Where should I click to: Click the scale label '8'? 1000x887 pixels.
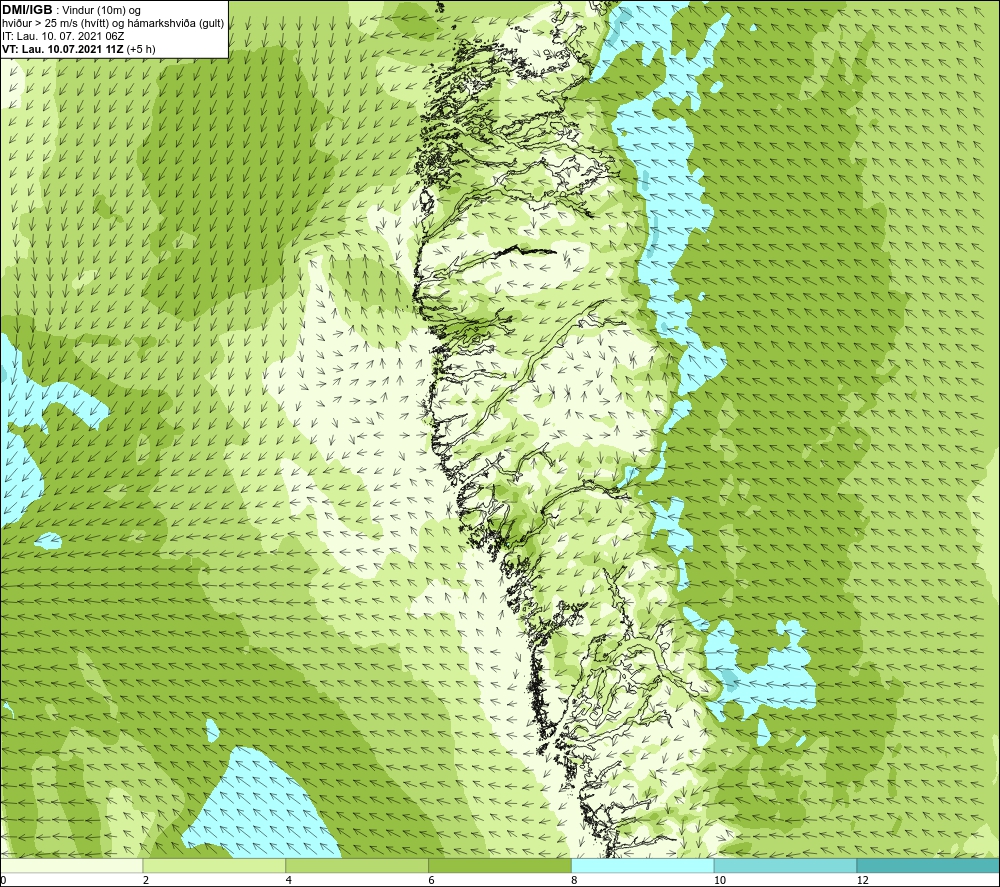click(575, 881)
